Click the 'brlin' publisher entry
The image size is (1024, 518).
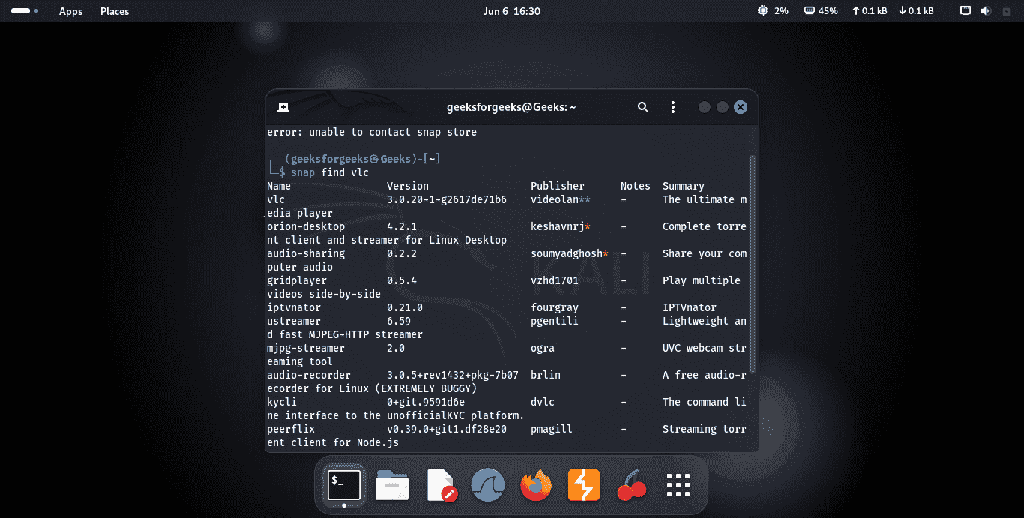coord(545,375)
